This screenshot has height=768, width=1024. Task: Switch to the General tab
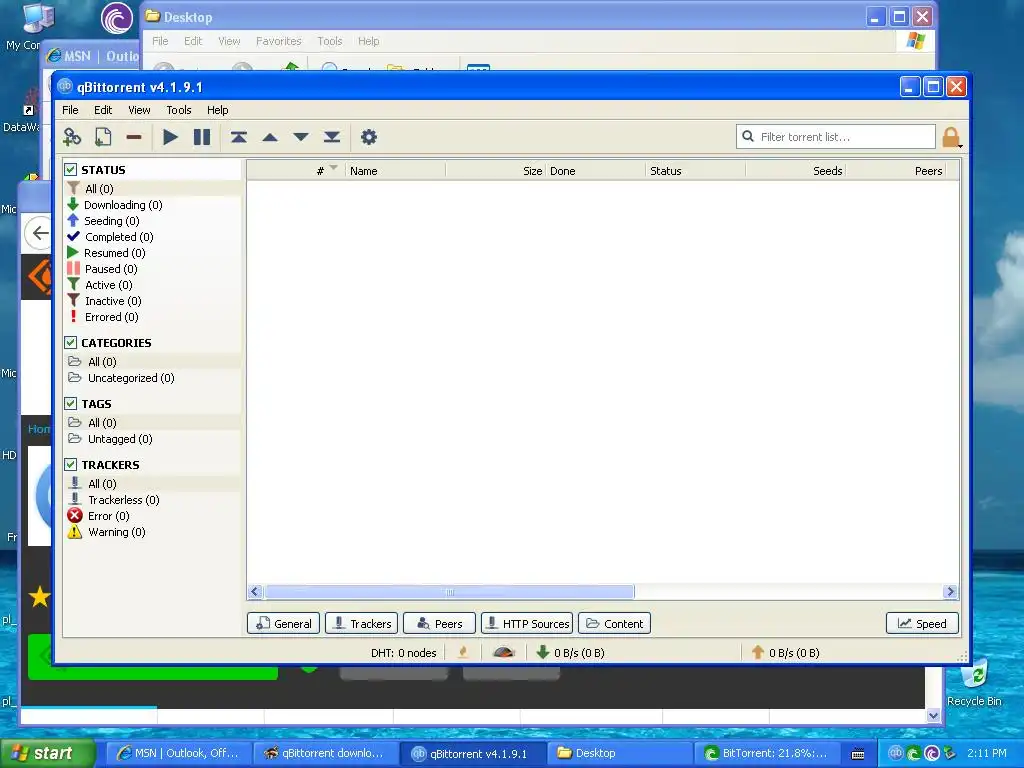283,623
